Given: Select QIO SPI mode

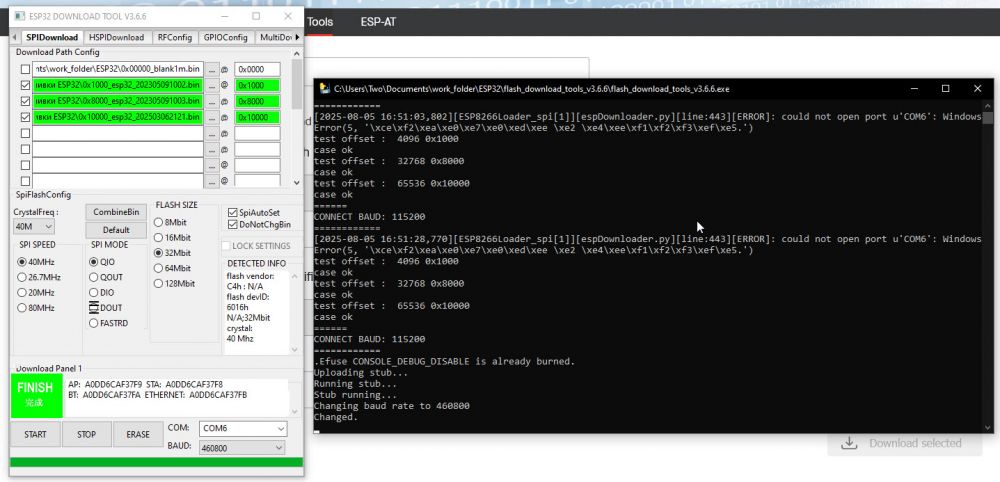Looking at the screenshot, I should tap(94, 262).
